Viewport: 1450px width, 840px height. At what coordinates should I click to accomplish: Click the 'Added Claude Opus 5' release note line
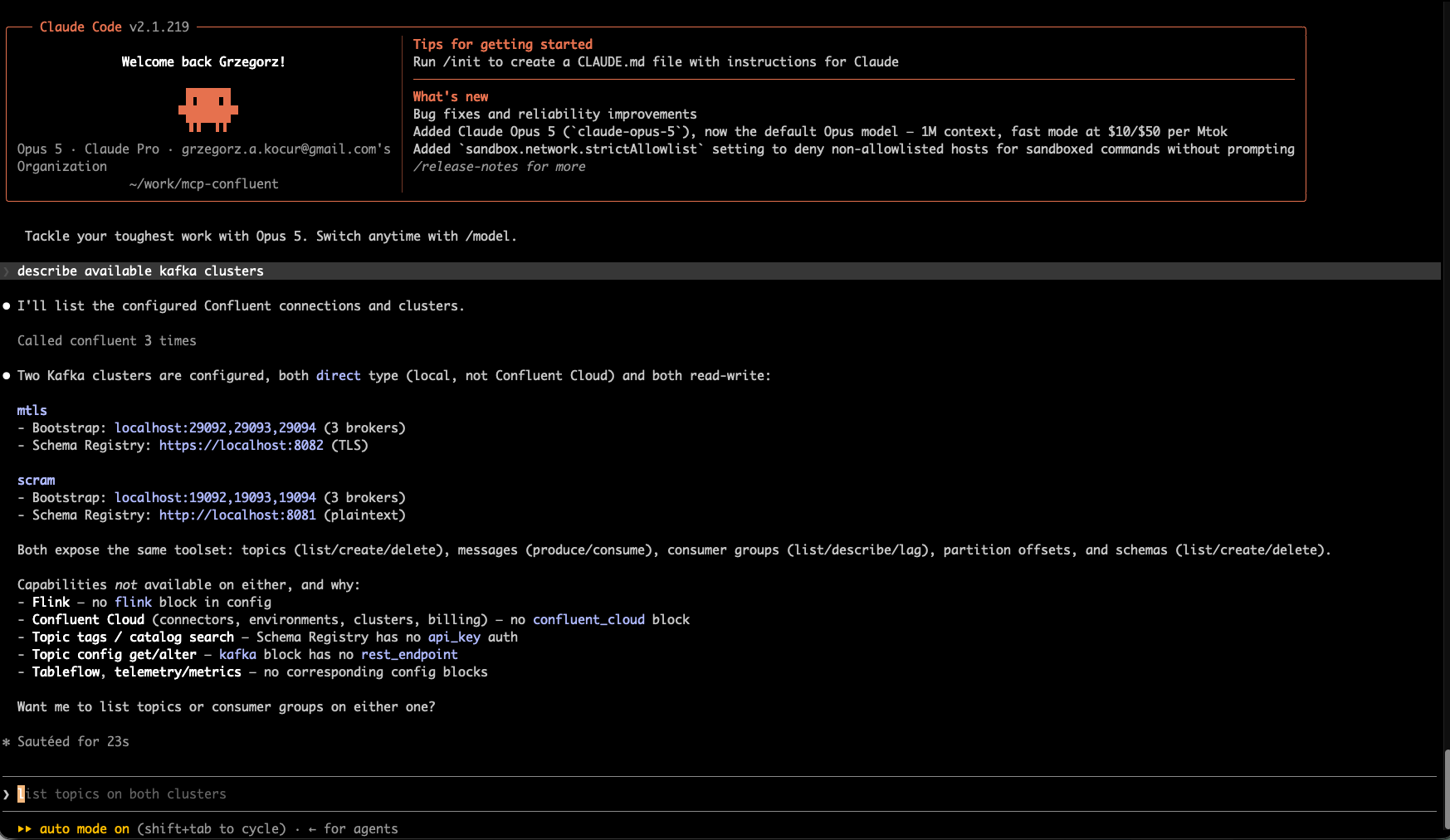pos(820,132)
